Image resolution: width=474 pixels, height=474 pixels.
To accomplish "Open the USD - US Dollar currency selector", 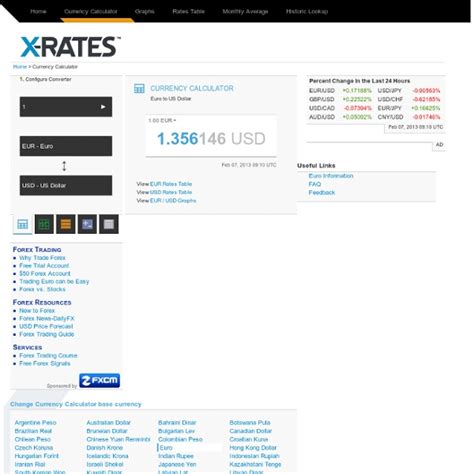I will coord(66,185).
